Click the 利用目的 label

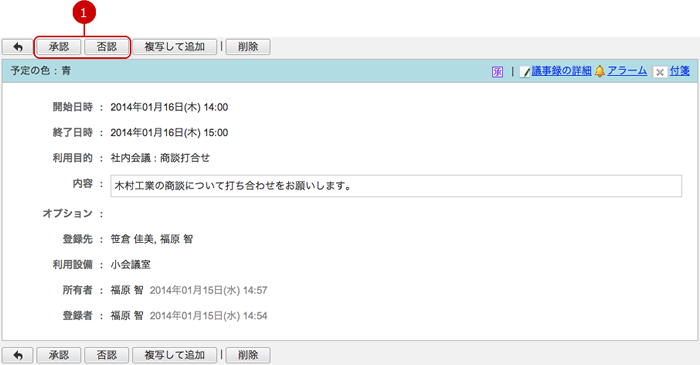click(x=73, y=158)
